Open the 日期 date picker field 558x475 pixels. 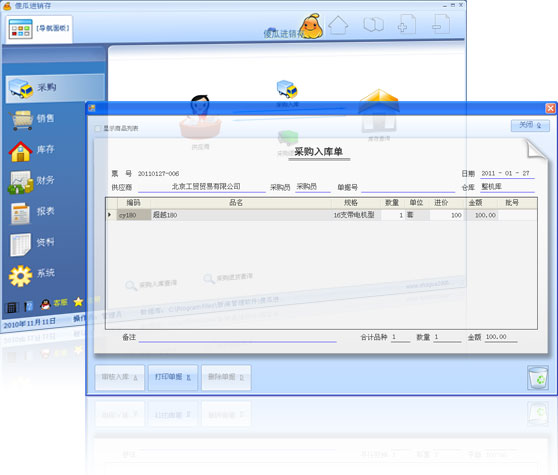507,173
